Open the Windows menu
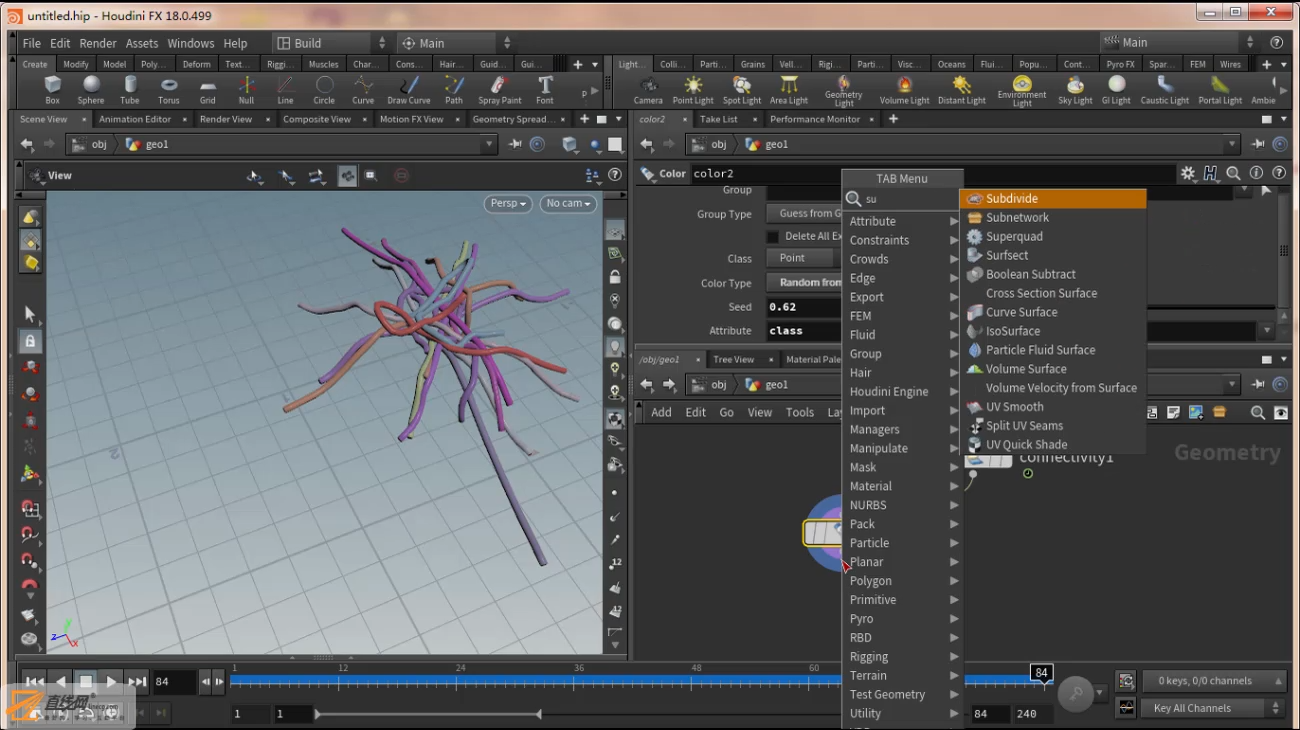This screenshot has width=1300, height=730. (191, 43)
